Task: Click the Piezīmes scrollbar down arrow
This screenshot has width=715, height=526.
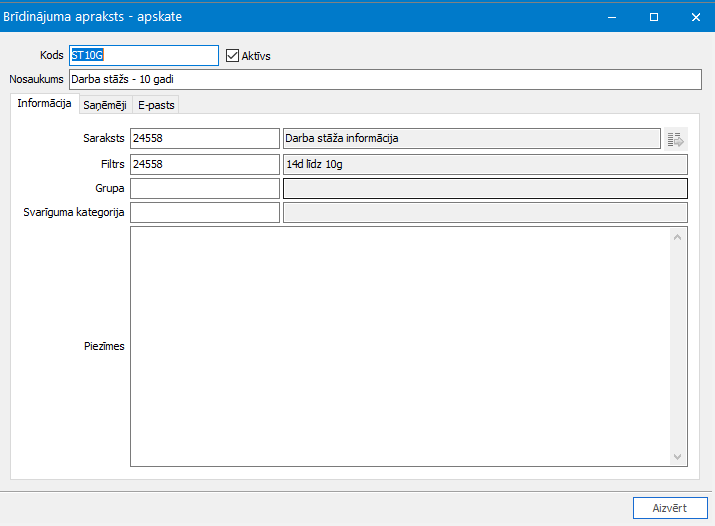Action: coord(678,456)
